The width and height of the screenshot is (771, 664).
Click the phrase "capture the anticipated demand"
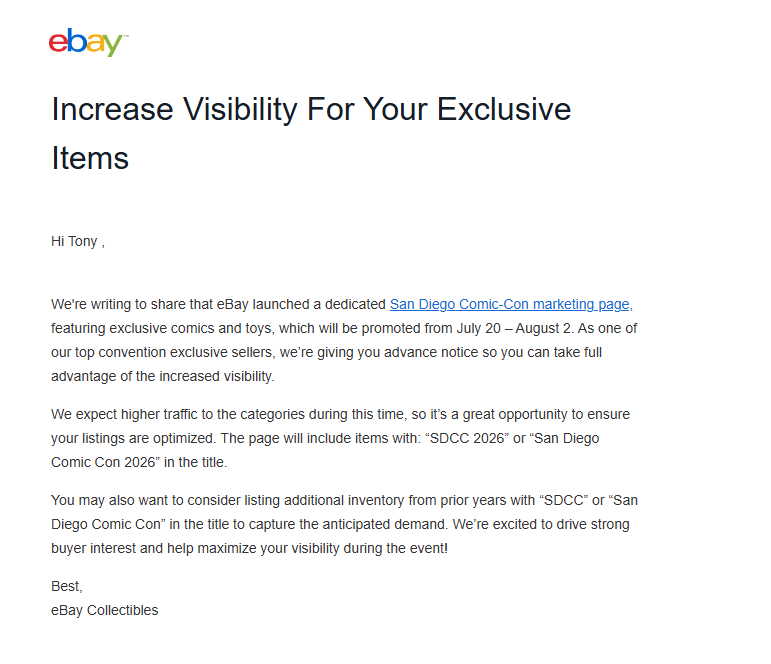(x=348, y=525)
